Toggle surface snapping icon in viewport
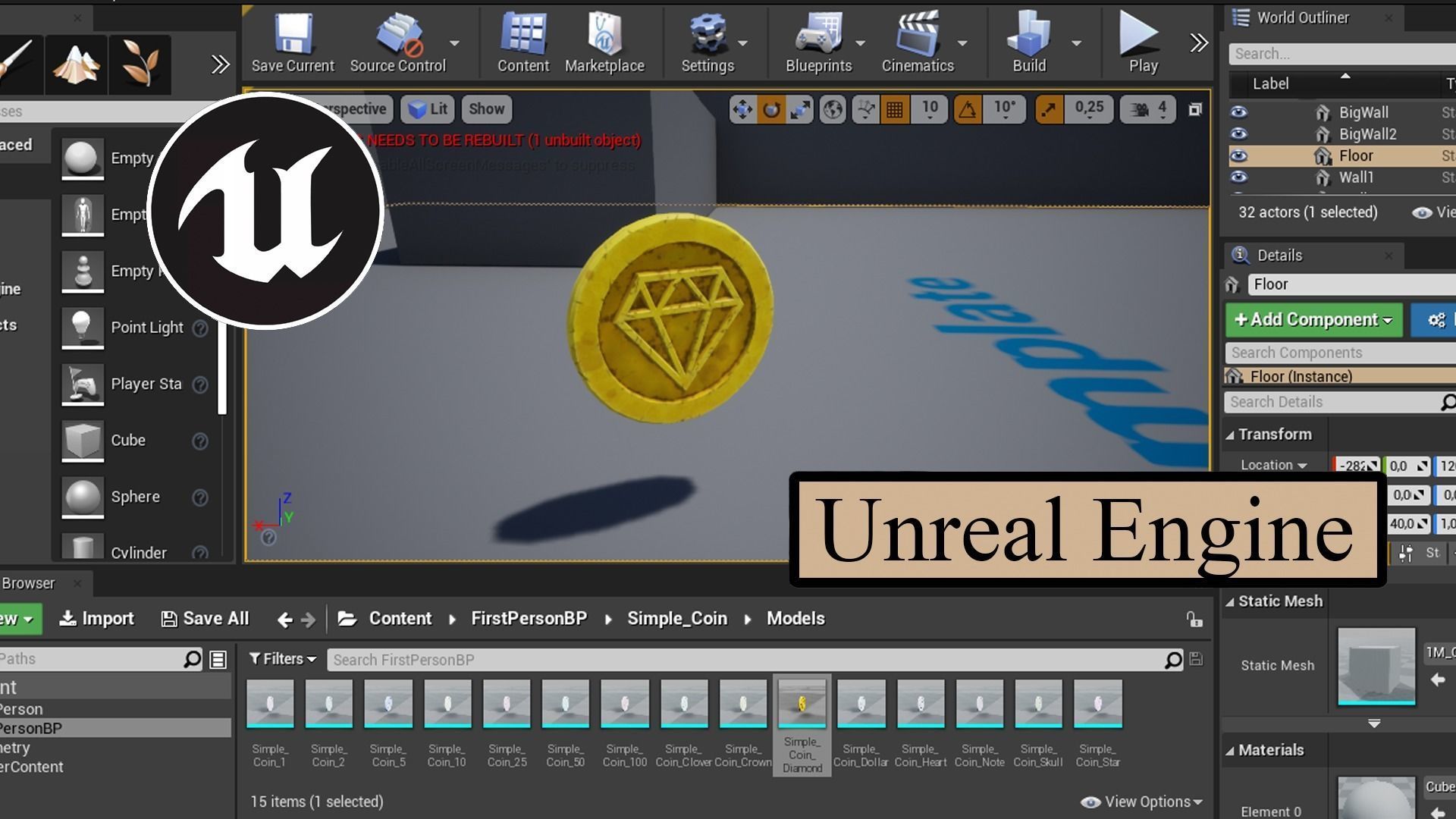Screen dimensions: 1456x819 pos(865,109)
